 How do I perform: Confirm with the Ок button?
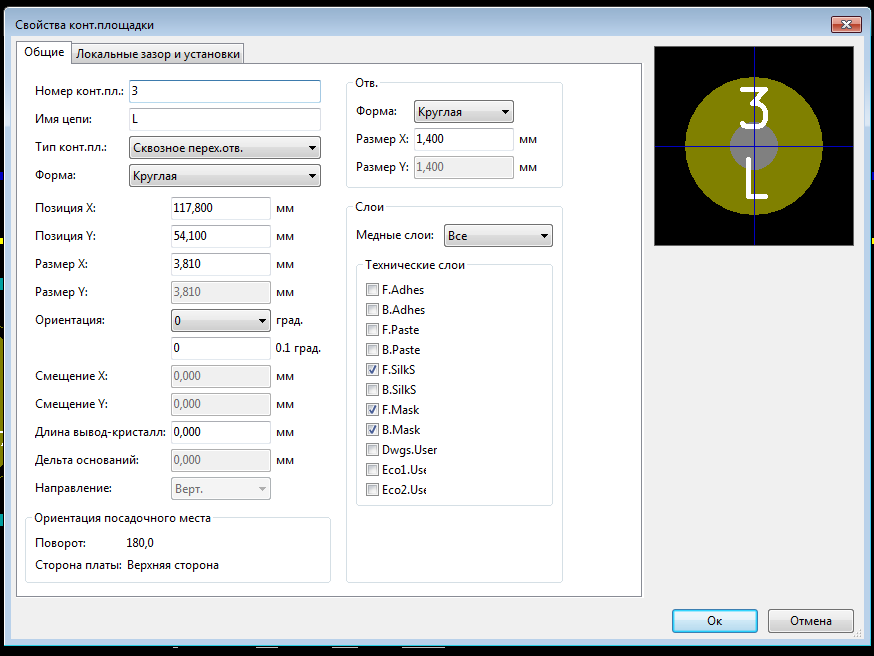(x=715, y=621)
